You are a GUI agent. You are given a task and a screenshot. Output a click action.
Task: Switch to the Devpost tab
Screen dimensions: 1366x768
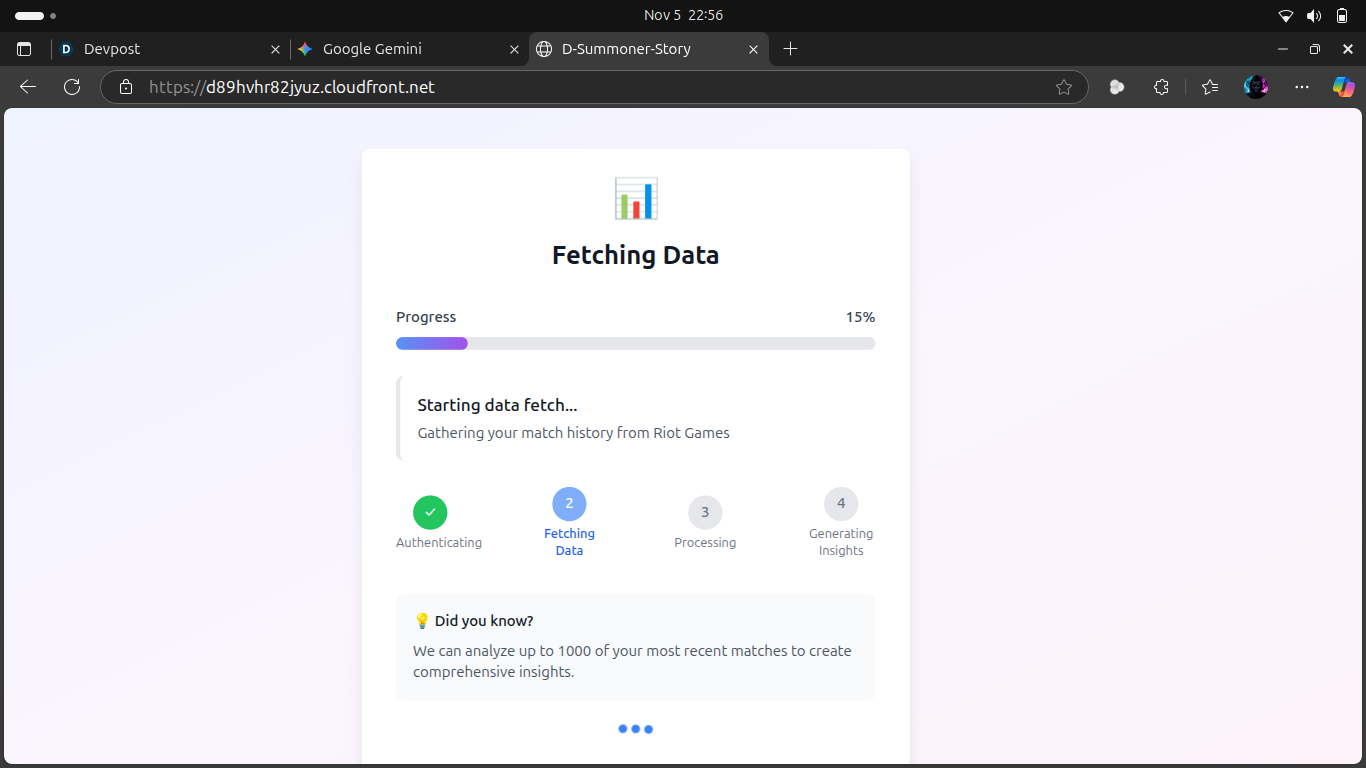pyautogui.click(x=170, y=49)
